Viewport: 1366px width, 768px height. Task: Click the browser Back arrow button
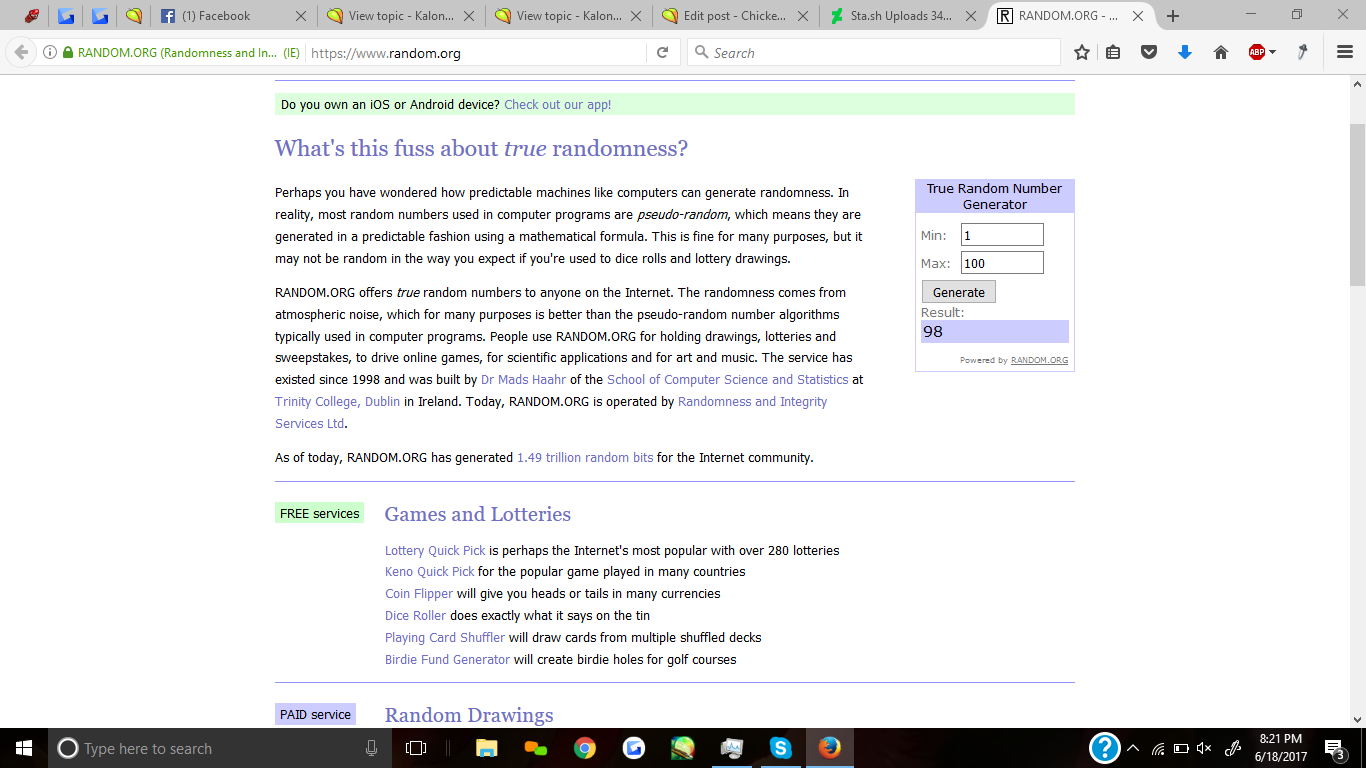[x=20, y=52]
